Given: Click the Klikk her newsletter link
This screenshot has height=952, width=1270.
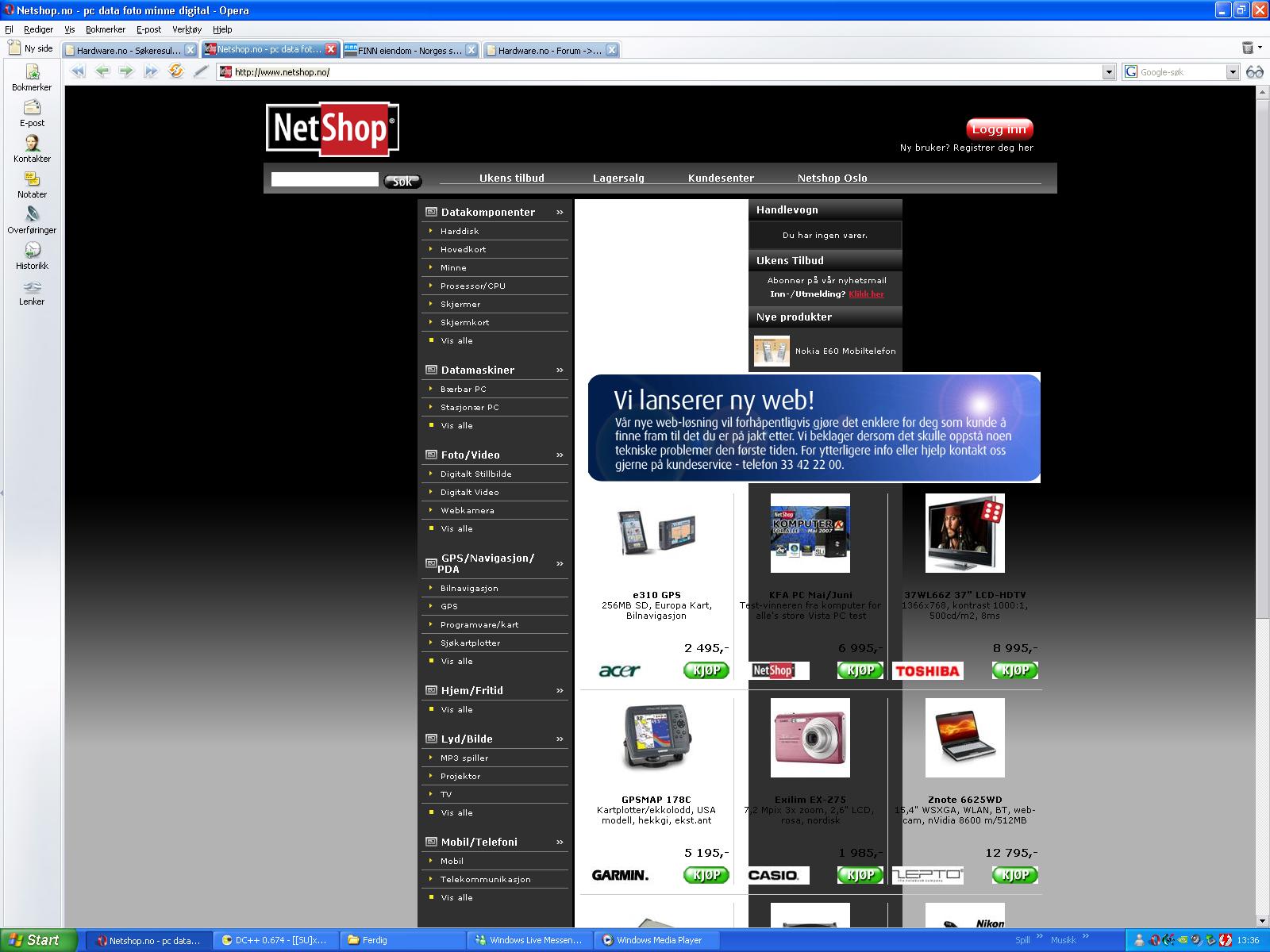Looking at the screenshot, I should click(x=866, y=294).
